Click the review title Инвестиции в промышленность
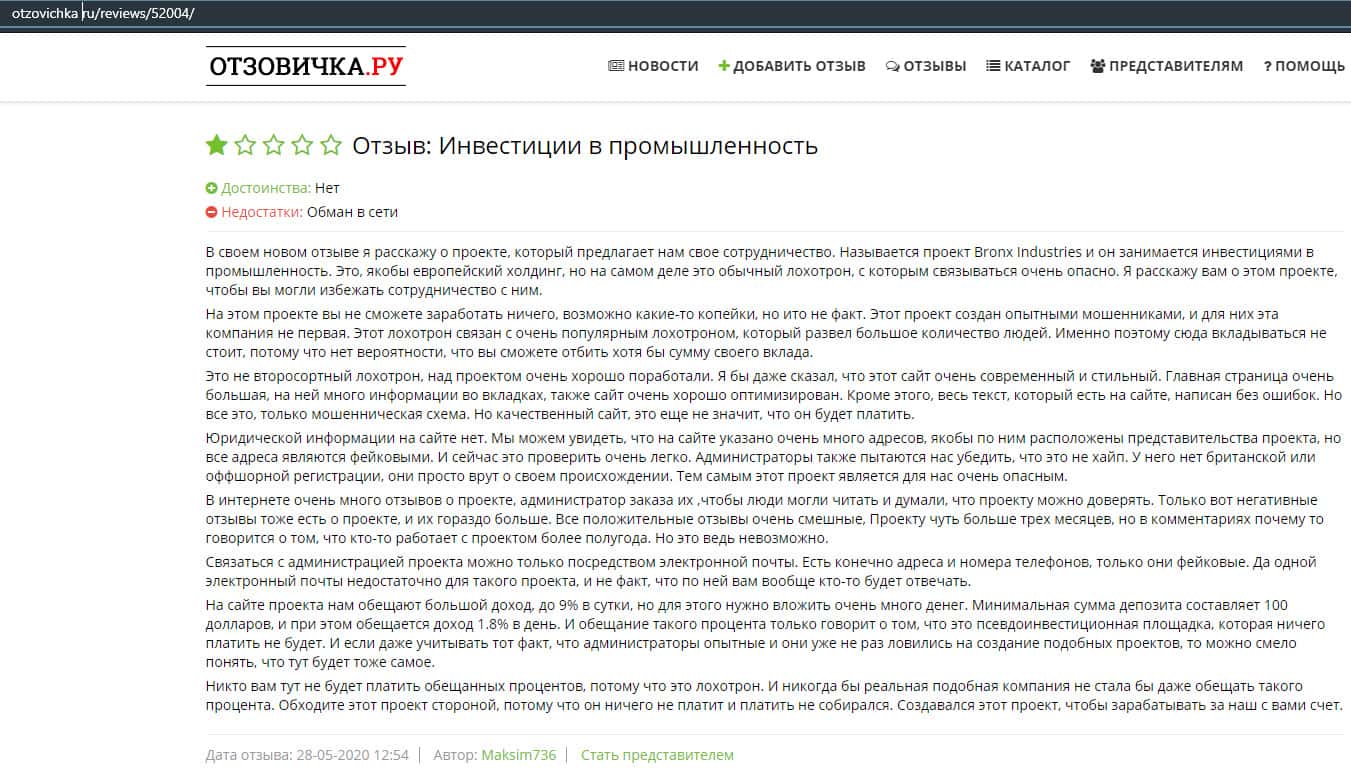The image size is (1351, 772). pyautogui.click(x=629, y=146)
